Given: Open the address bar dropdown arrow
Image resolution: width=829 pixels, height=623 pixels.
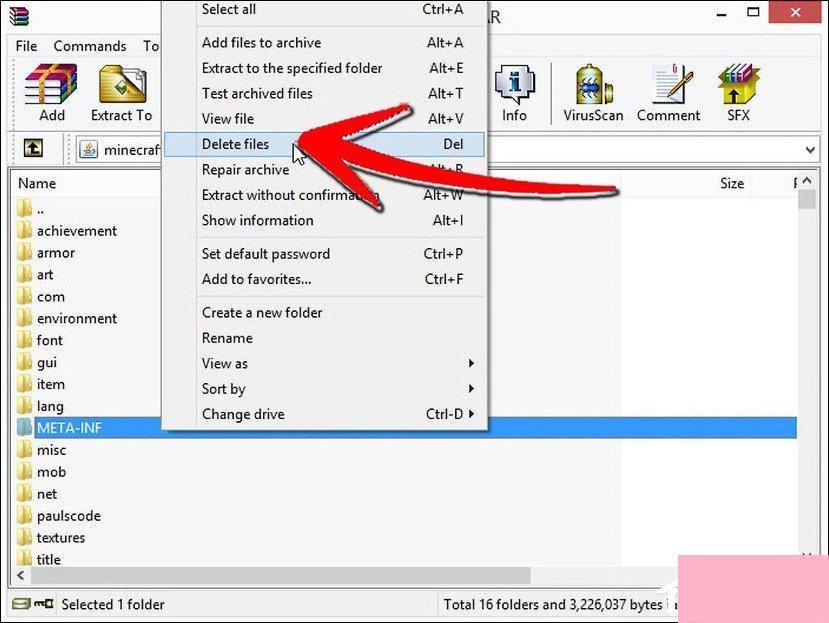Looking at the screenshot, I should pos(810,150).
